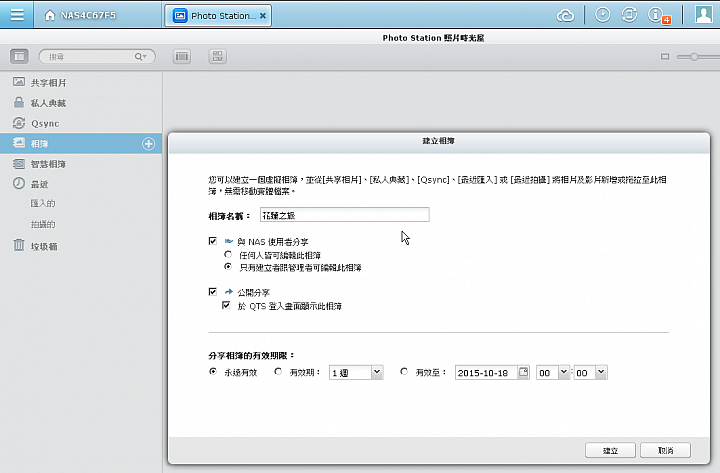Click the 2015-10-18 date field

click(x=487, y=372)
